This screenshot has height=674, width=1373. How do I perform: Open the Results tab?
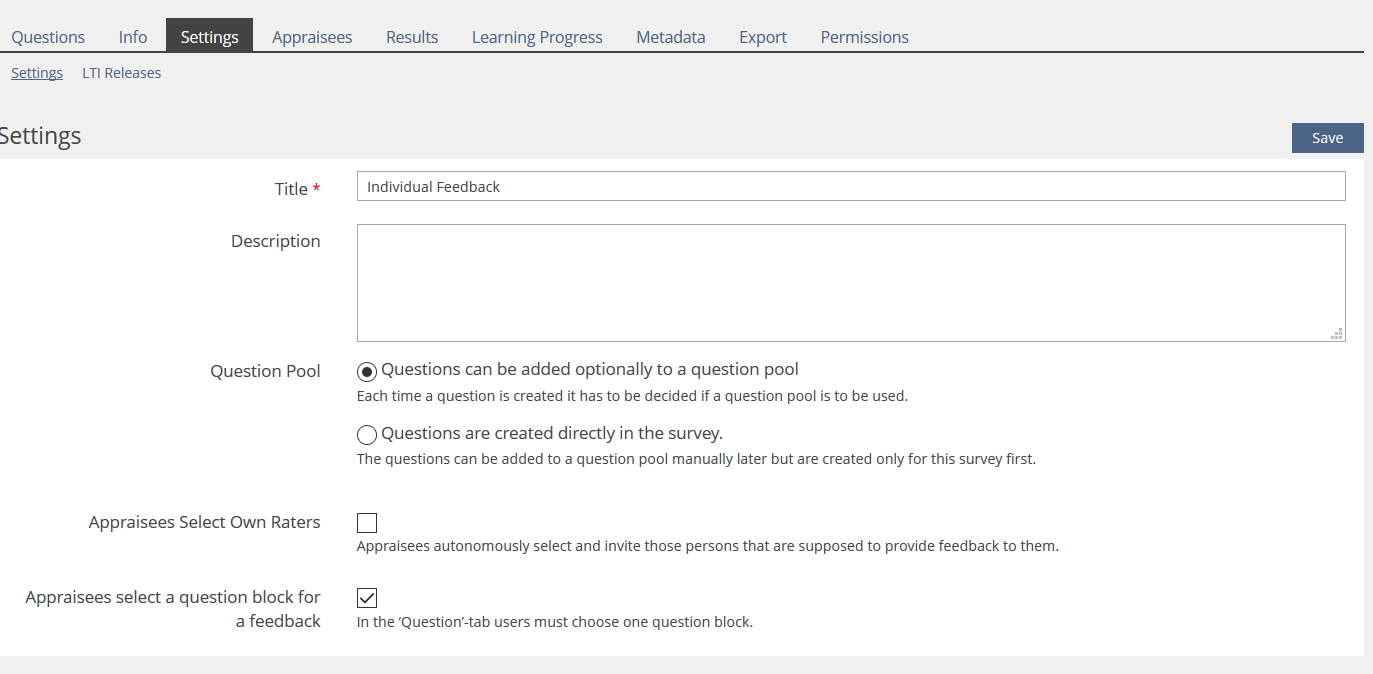click(x=412, y=37)
